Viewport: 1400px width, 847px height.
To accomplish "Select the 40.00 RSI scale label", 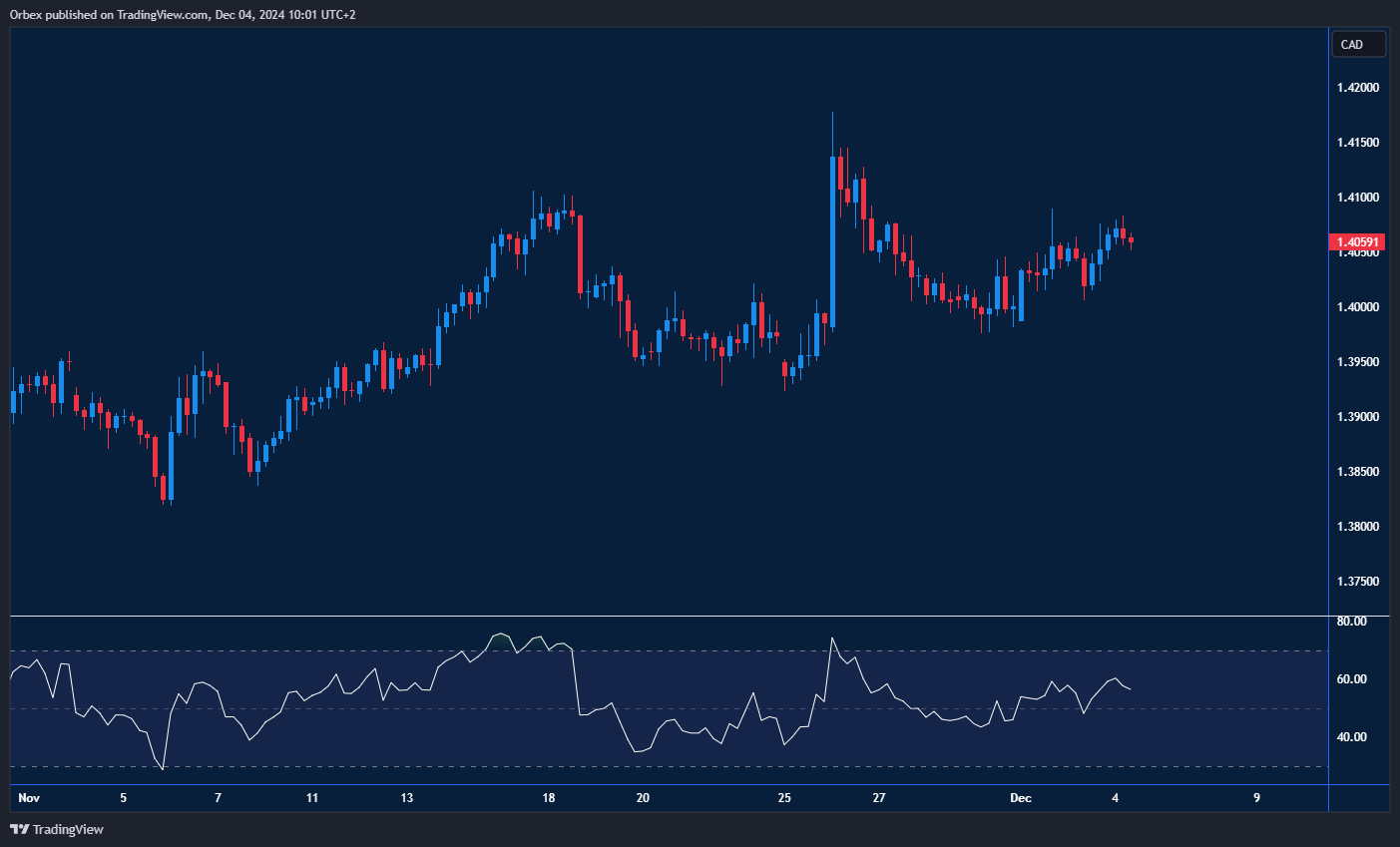I will point(1351,737).
